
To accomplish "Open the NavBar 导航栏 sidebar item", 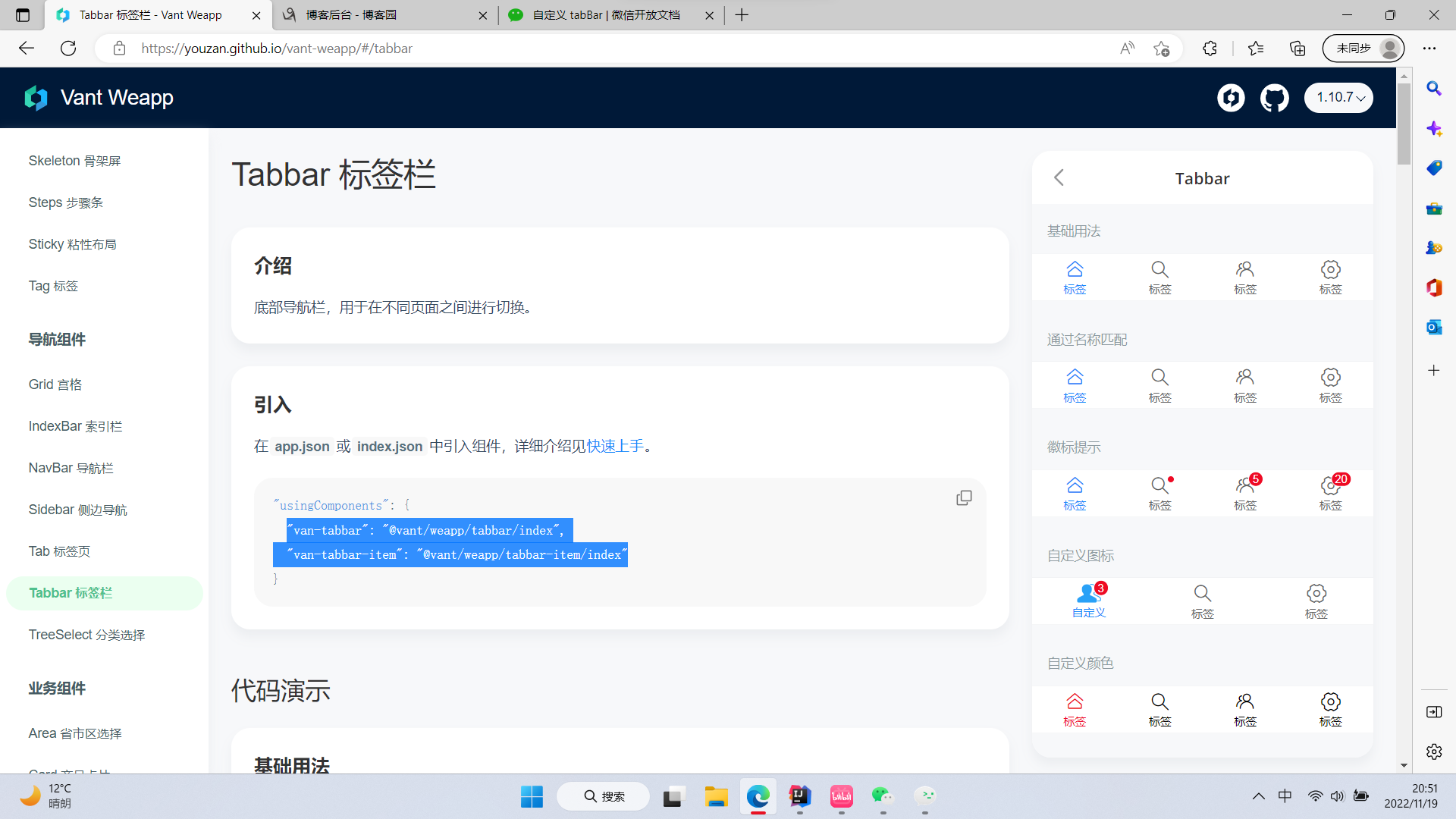I will click(x=71, y=468).
